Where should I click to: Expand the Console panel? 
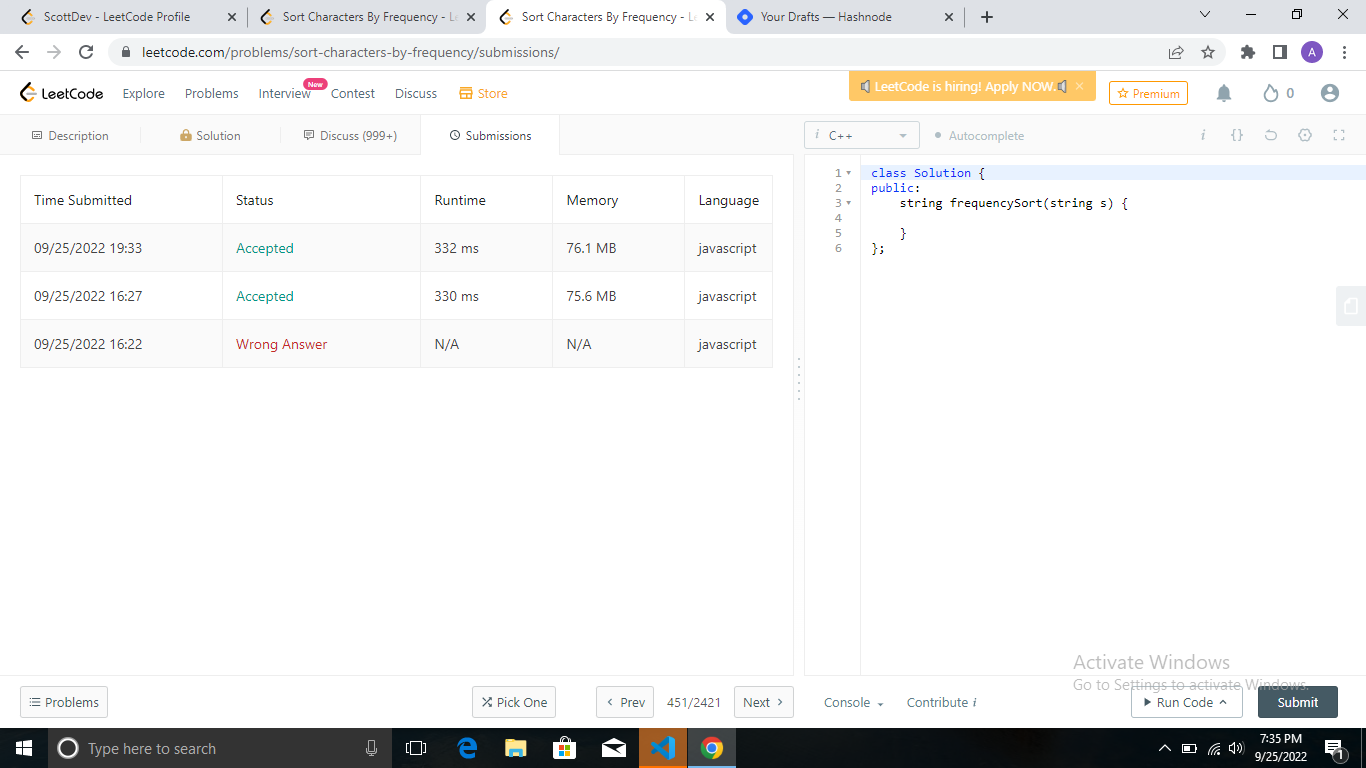pos(854,703)
